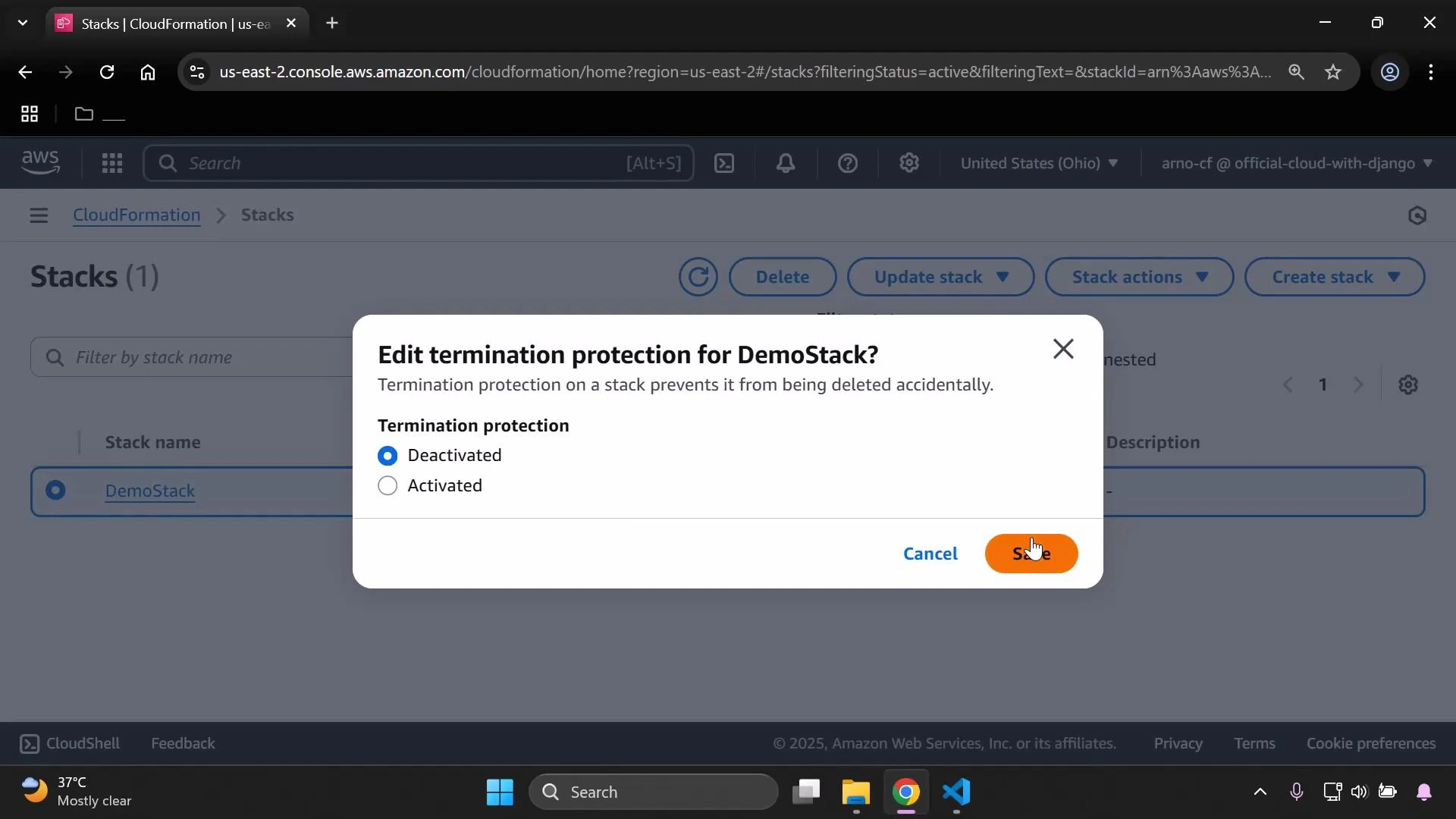Open the Update stack dropdown
The width and height of the screenshot is (1456, 819).
(940, 277)
